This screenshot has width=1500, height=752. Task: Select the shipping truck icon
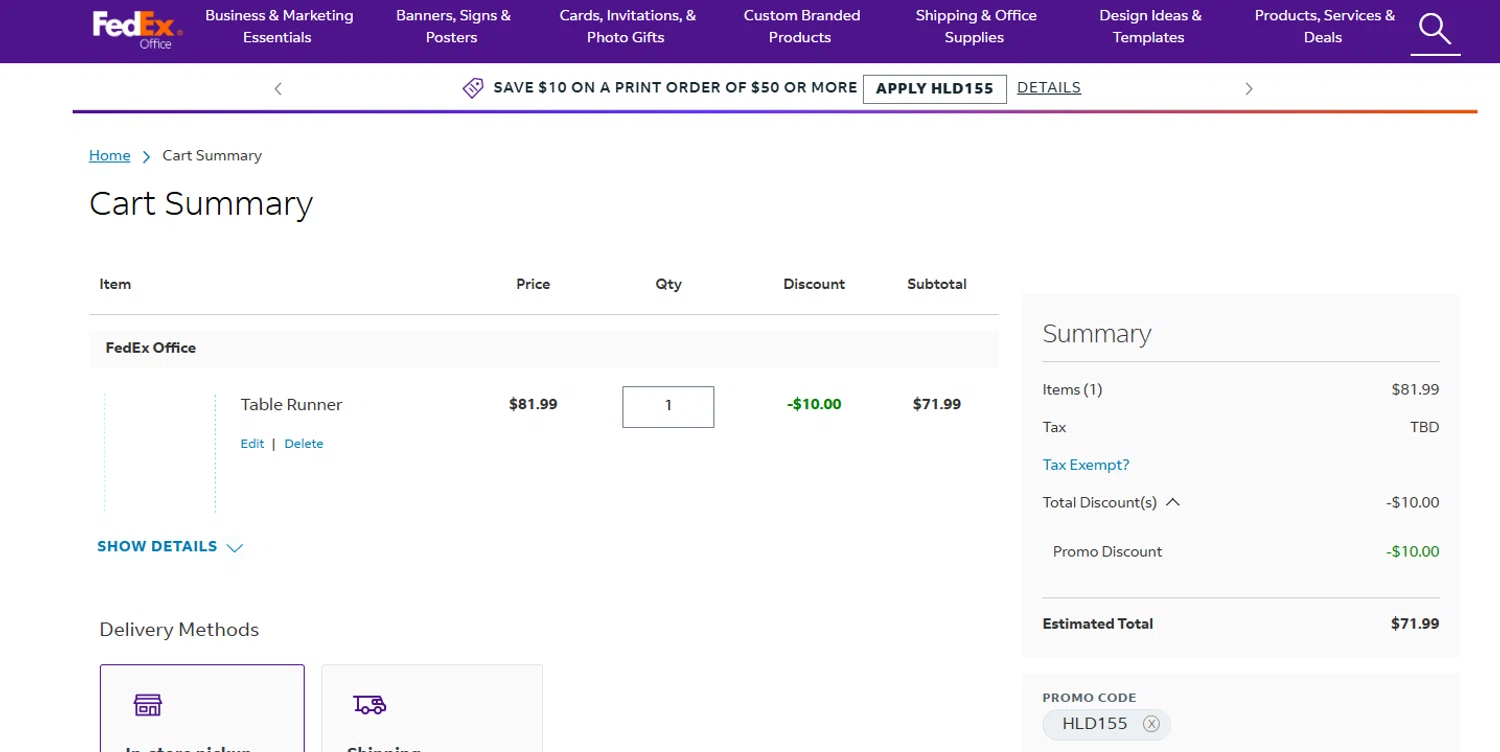pos(370,705)
